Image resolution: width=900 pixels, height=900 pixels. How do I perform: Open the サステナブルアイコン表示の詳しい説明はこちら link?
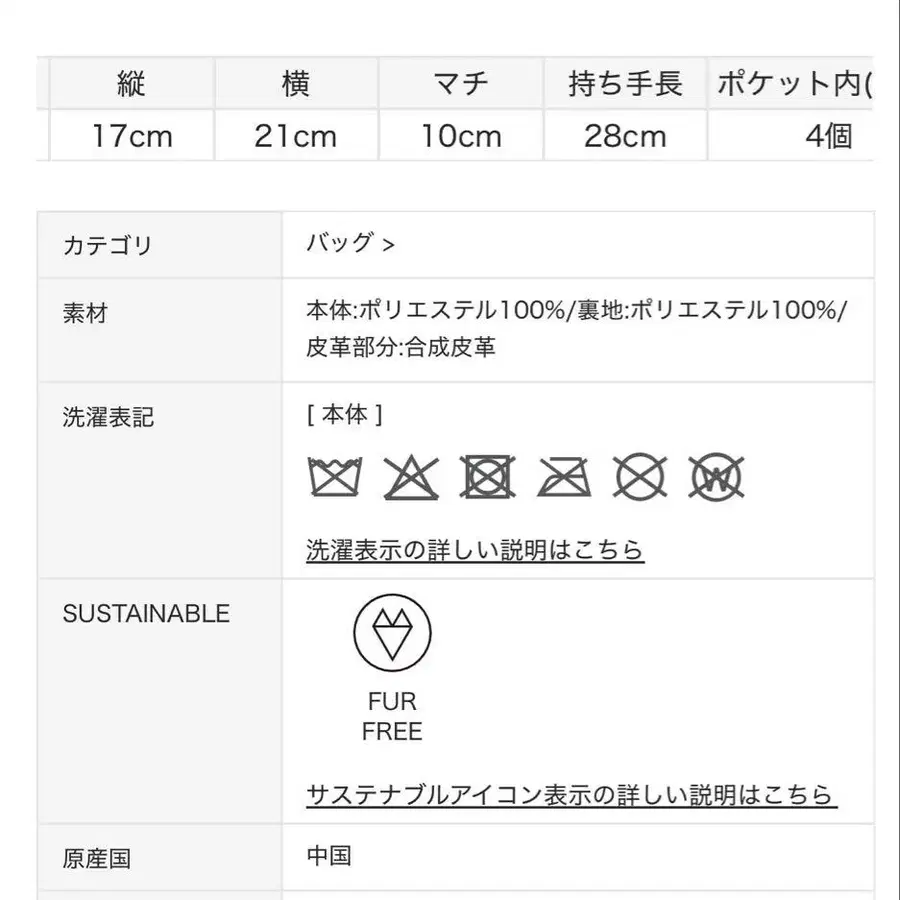click(571, 795)
